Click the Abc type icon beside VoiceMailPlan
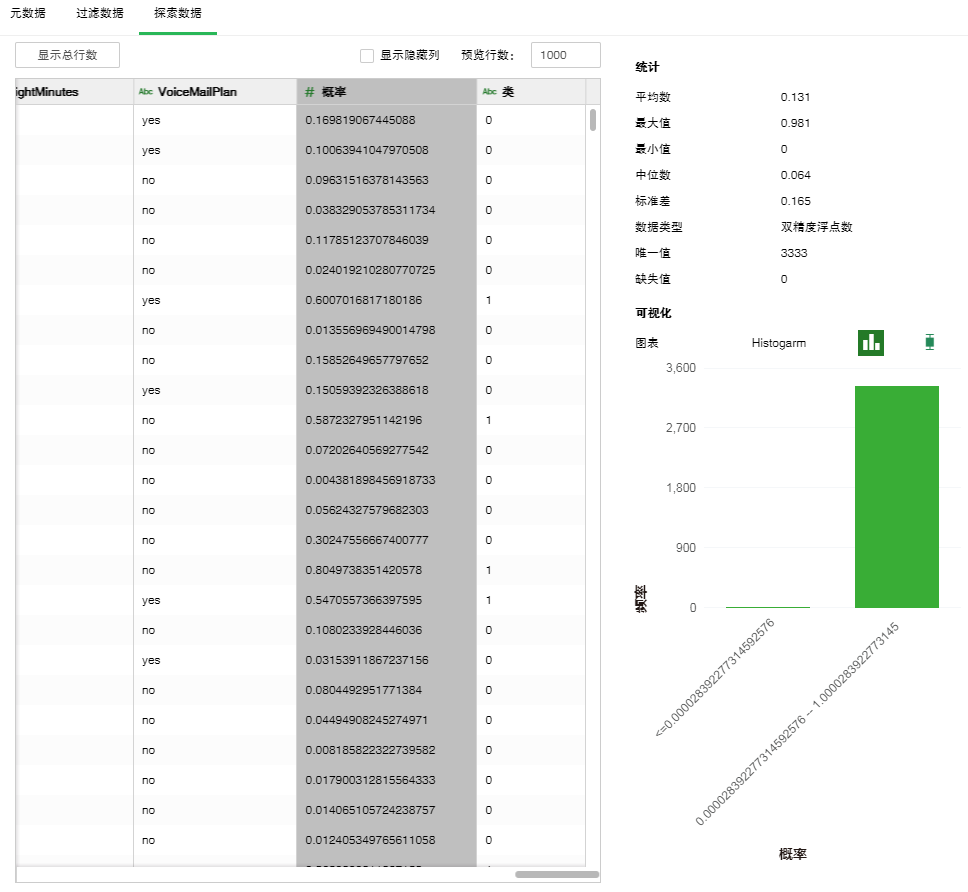 (x=146, y=92)
